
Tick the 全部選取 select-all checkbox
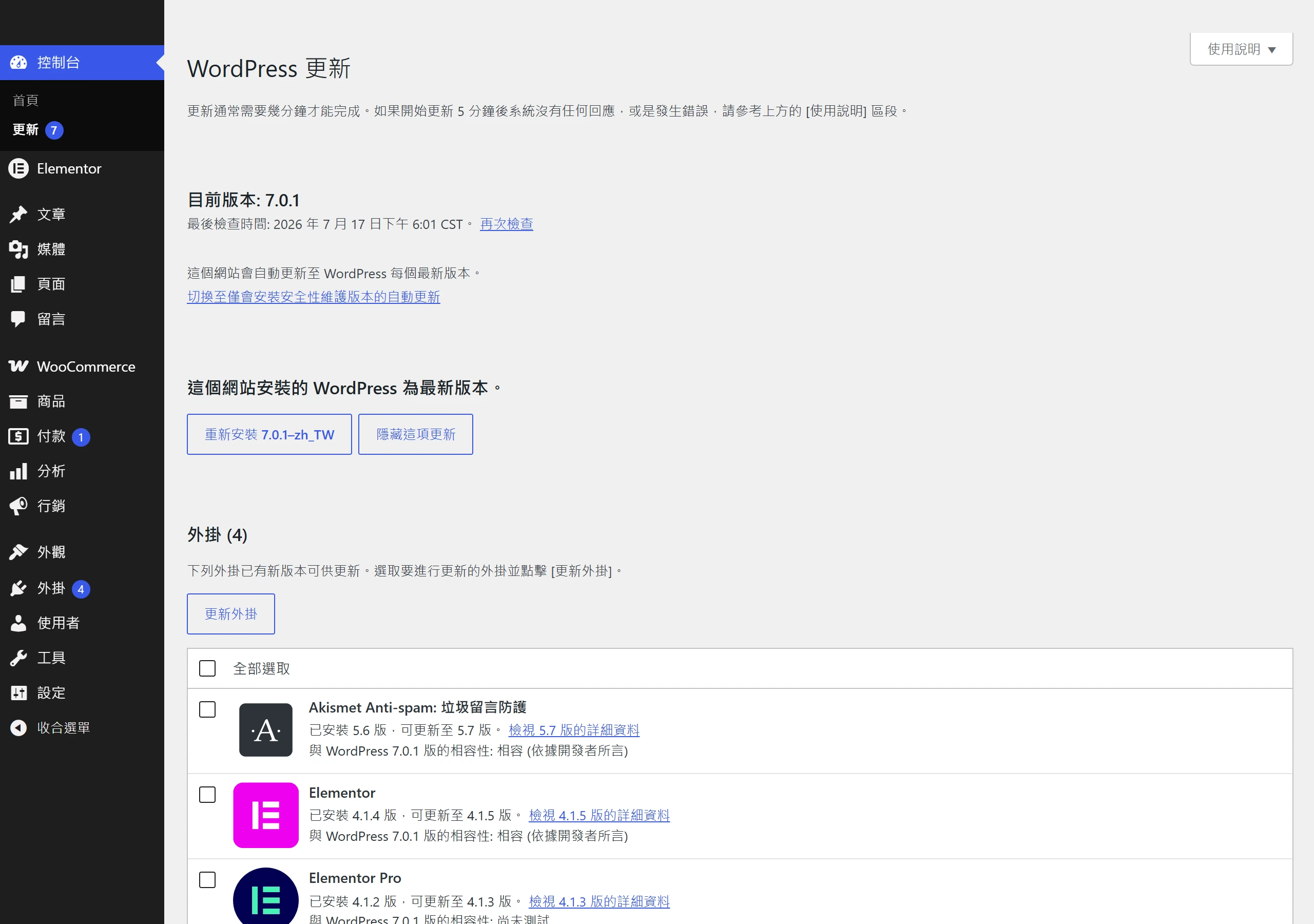click(207, 668)
